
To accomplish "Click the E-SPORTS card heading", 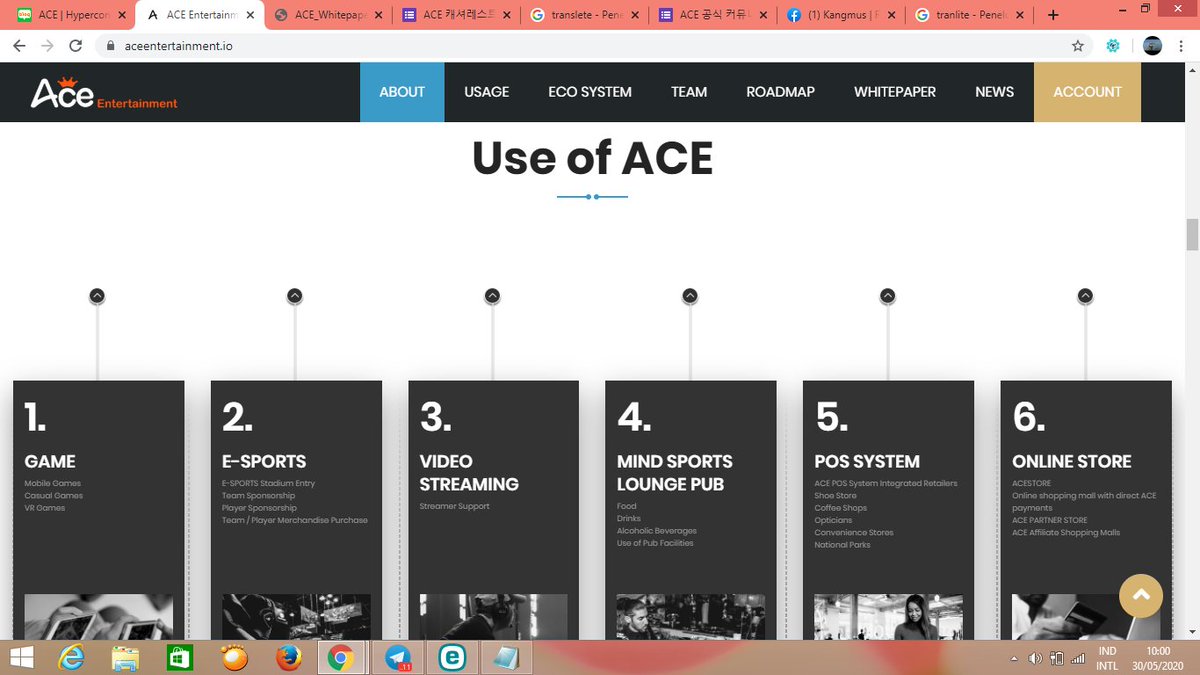I will [264, 461].
